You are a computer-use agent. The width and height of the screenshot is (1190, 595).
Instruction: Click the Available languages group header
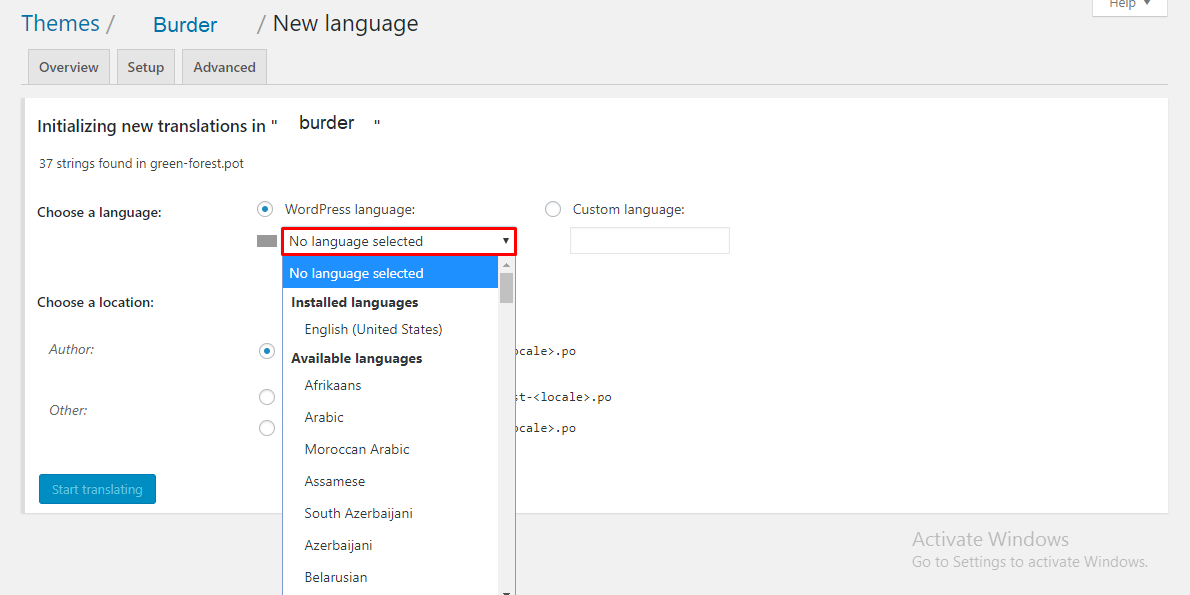357,358
